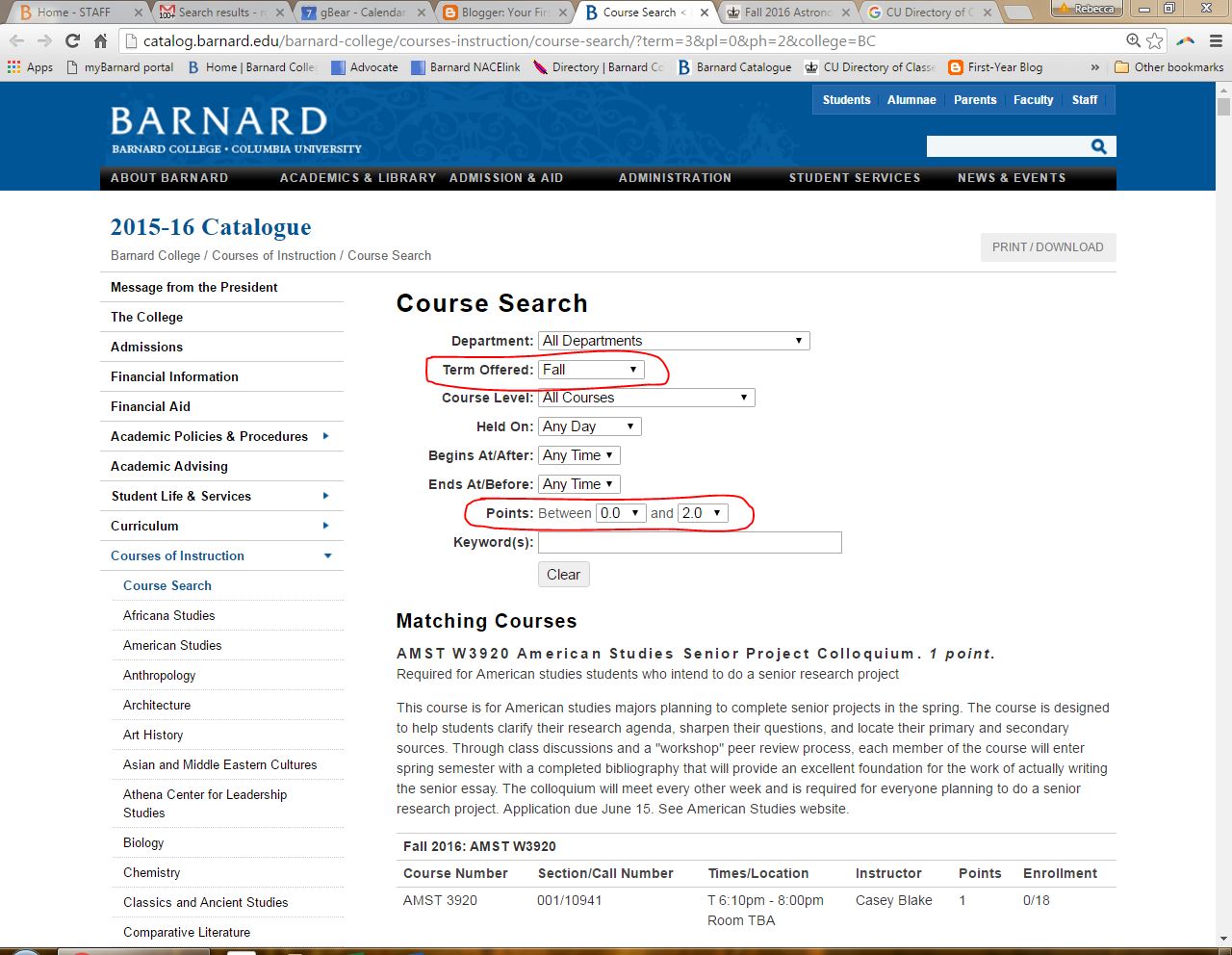Click the myBarnard portal bookmark
The width and height of the screenshot is (1232, 955).
(x=120, y=67)
